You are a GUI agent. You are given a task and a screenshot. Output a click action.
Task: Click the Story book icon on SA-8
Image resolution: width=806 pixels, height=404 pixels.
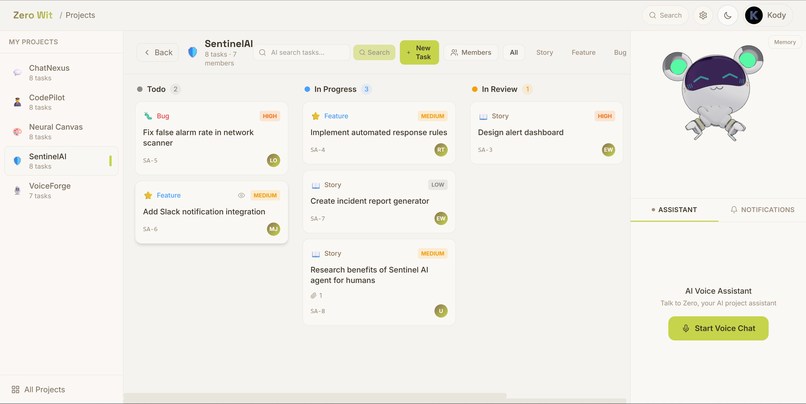[316, 254]
